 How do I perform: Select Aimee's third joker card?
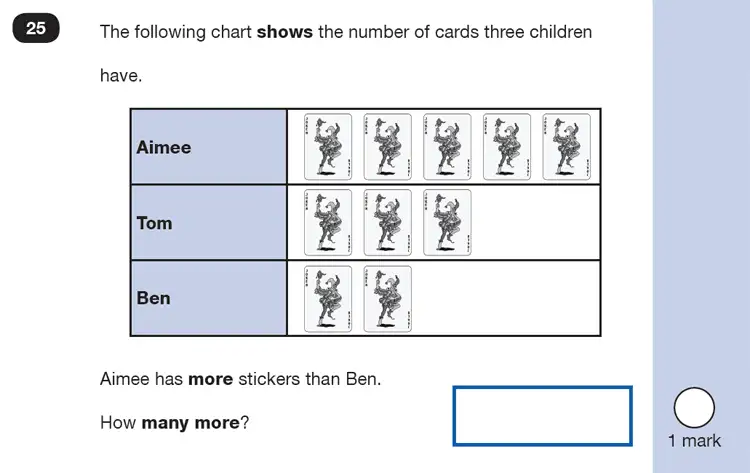(447, 147)
